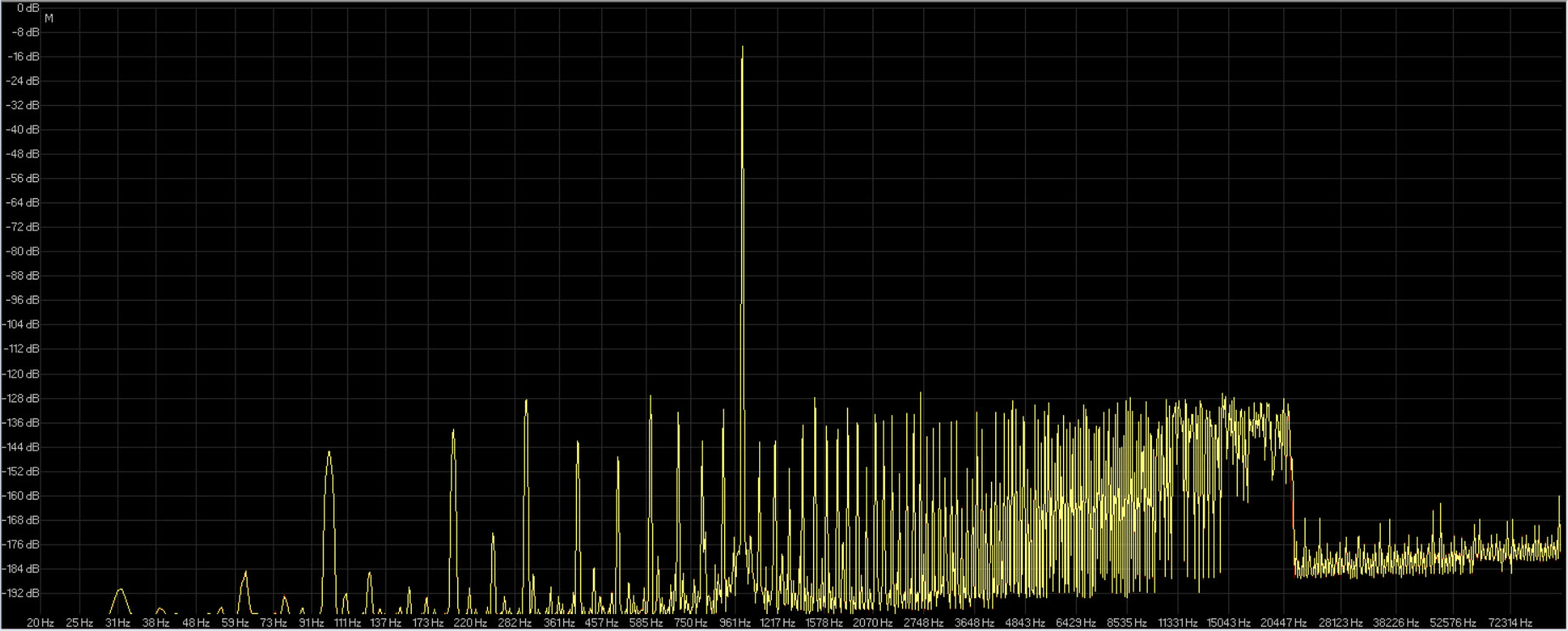The width and height of the screenshot is (1568, 631).
Task: Select the 11331 Hz frequency label
Action: tap(1177, 623)
